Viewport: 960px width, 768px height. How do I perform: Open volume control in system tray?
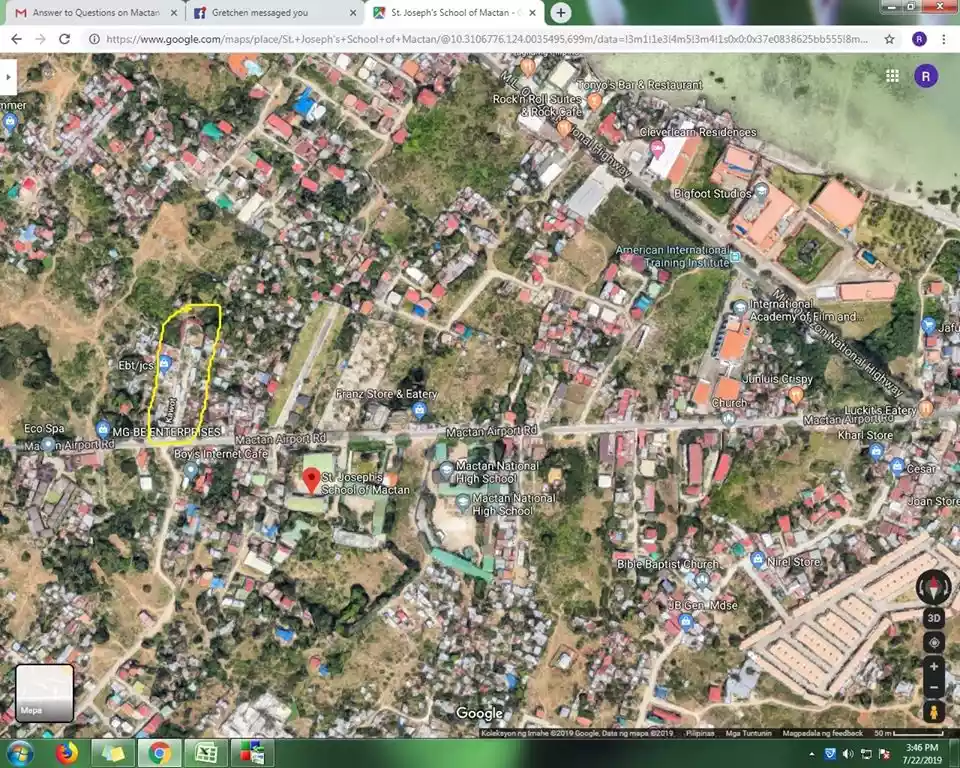848,754
